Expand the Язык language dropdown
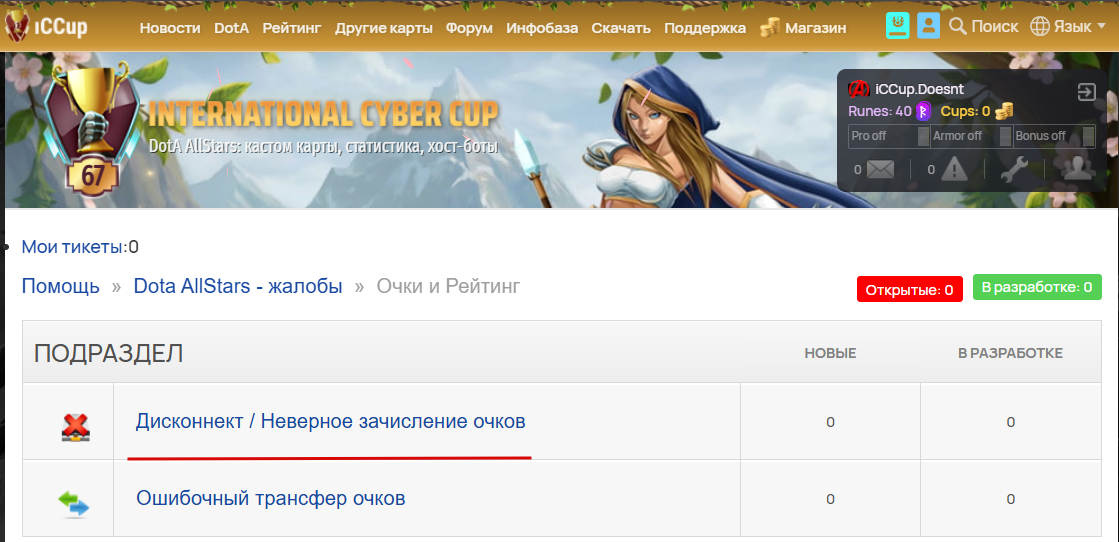 [1080, 27]
